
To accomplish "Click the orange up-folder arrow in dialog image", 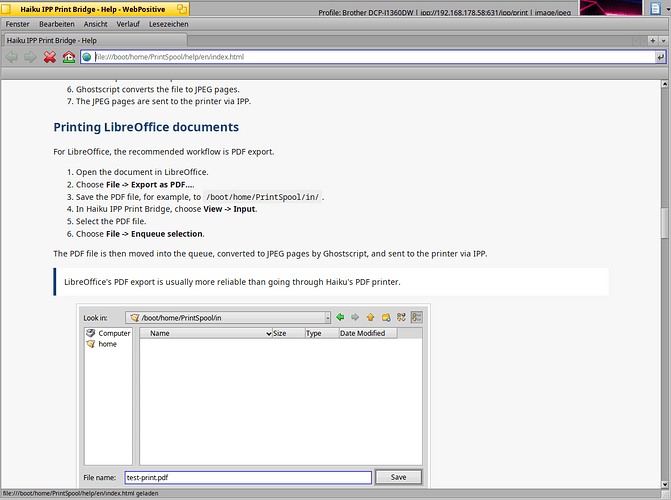I will 370,317.
